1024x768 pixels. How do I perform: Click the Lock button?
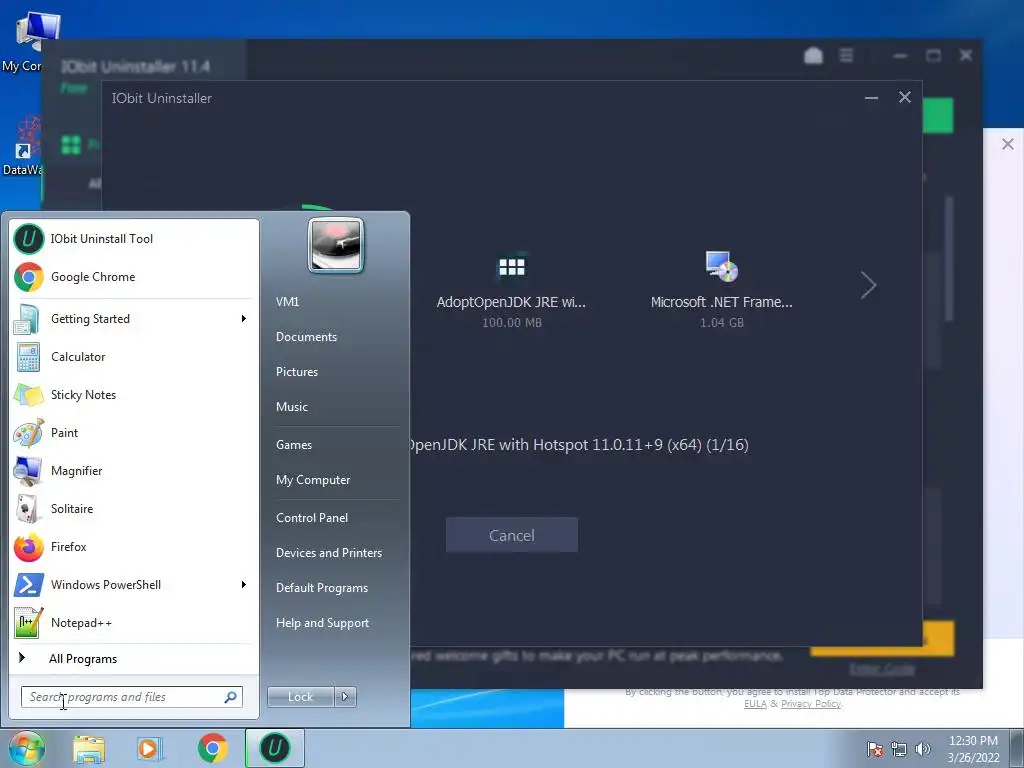(300, 697)
